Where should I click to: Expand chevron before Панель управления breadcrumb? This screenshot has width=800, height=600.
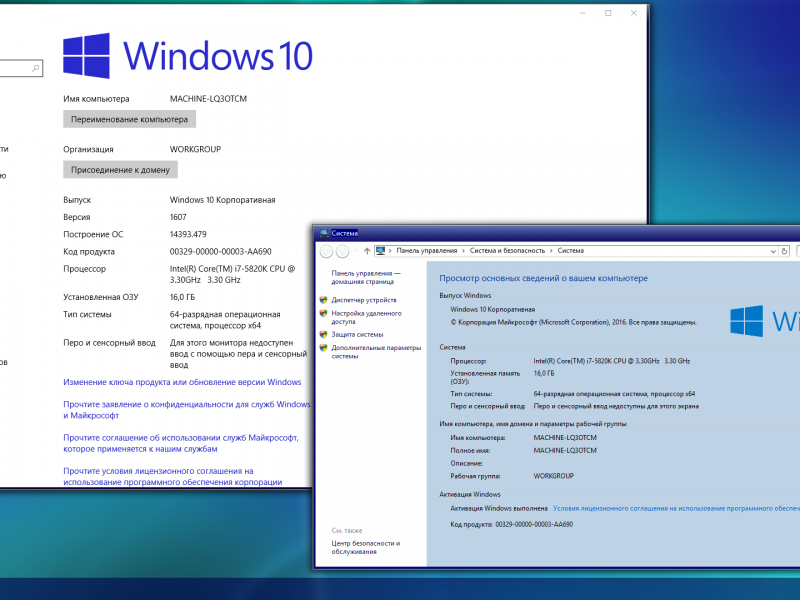390,251
